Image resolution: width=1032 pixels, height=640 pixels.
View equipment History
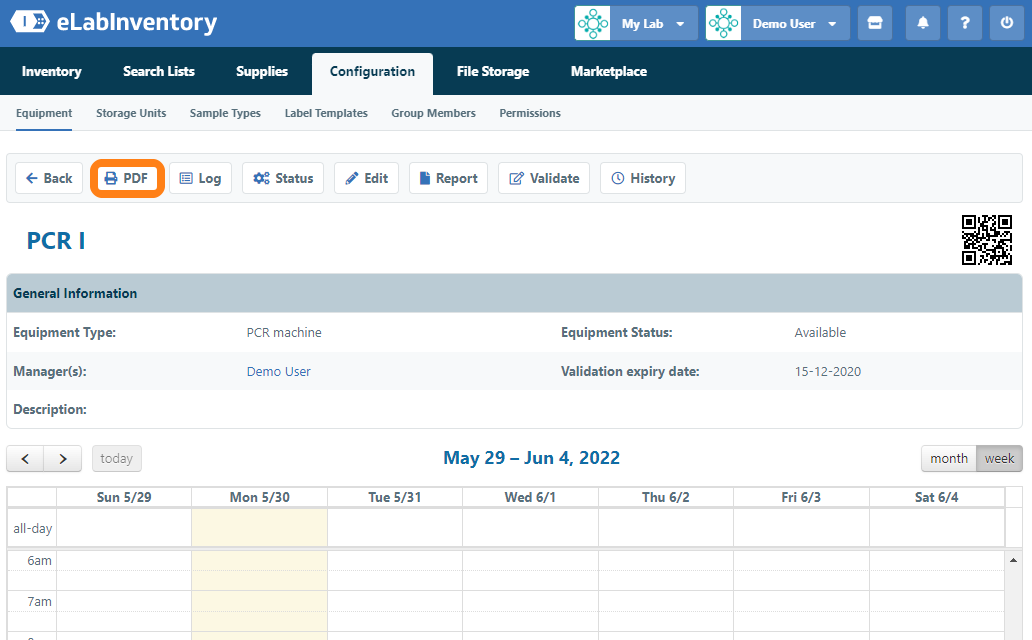(x=642, y=178)
